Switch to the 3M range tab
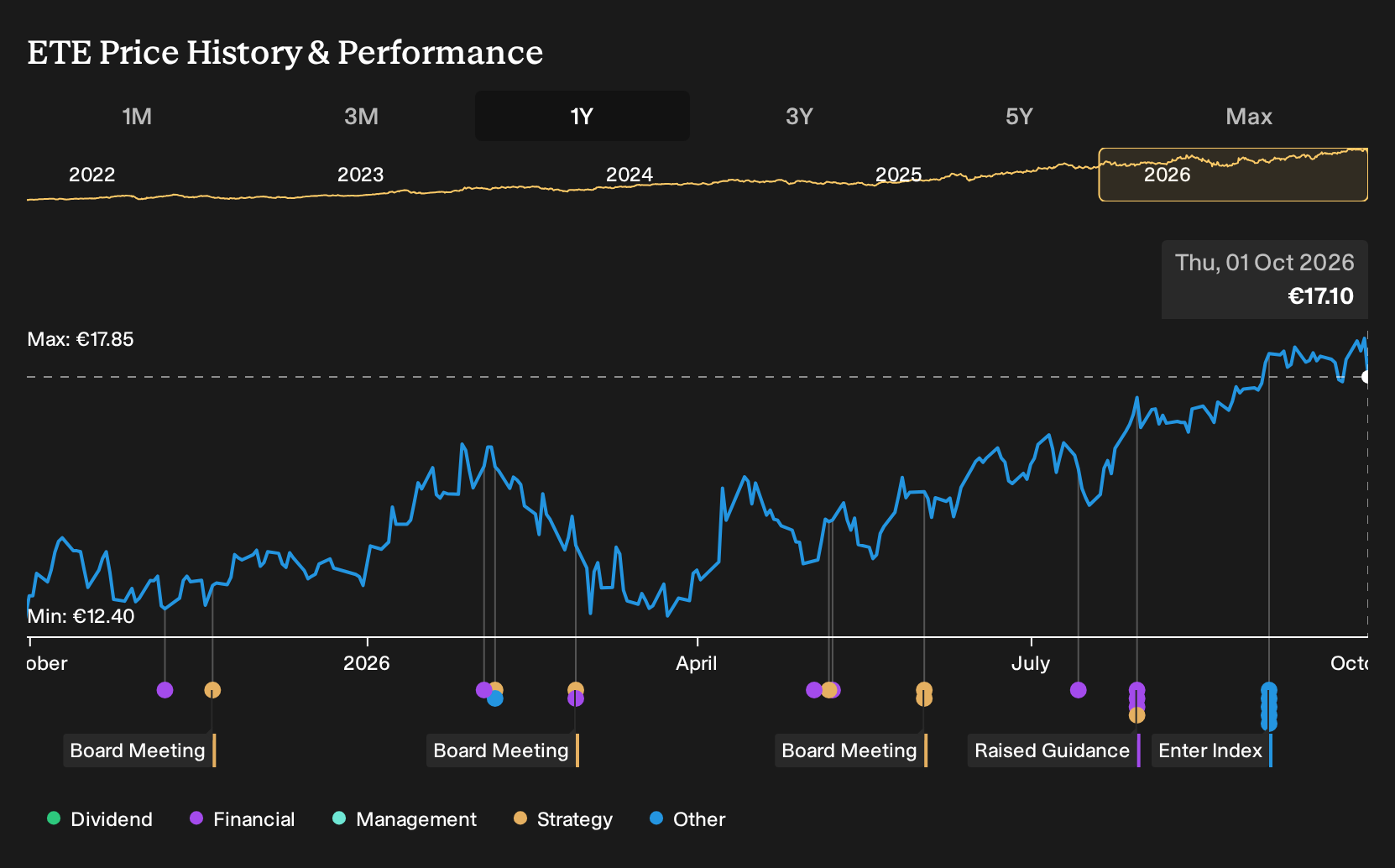The width and height of the screenshot is (1395, 868). [361, 117]
